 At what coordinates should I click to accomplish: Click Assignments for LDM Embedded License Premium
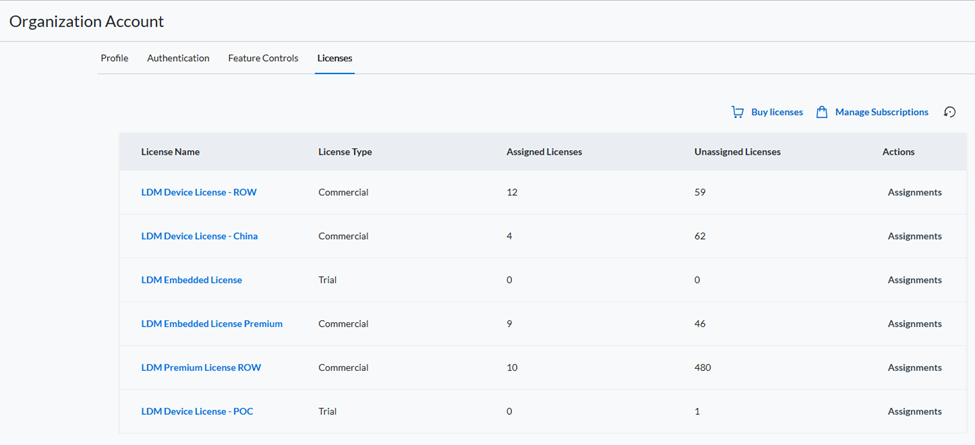(x=915, y=324)
